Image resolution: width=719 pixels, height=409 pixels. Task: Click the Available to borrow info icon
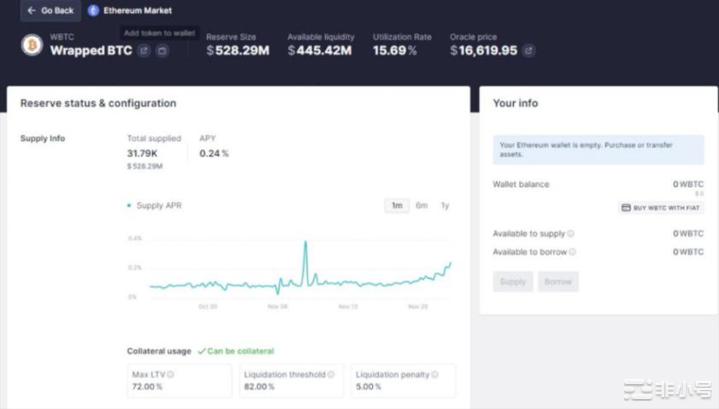coord(572,252)
